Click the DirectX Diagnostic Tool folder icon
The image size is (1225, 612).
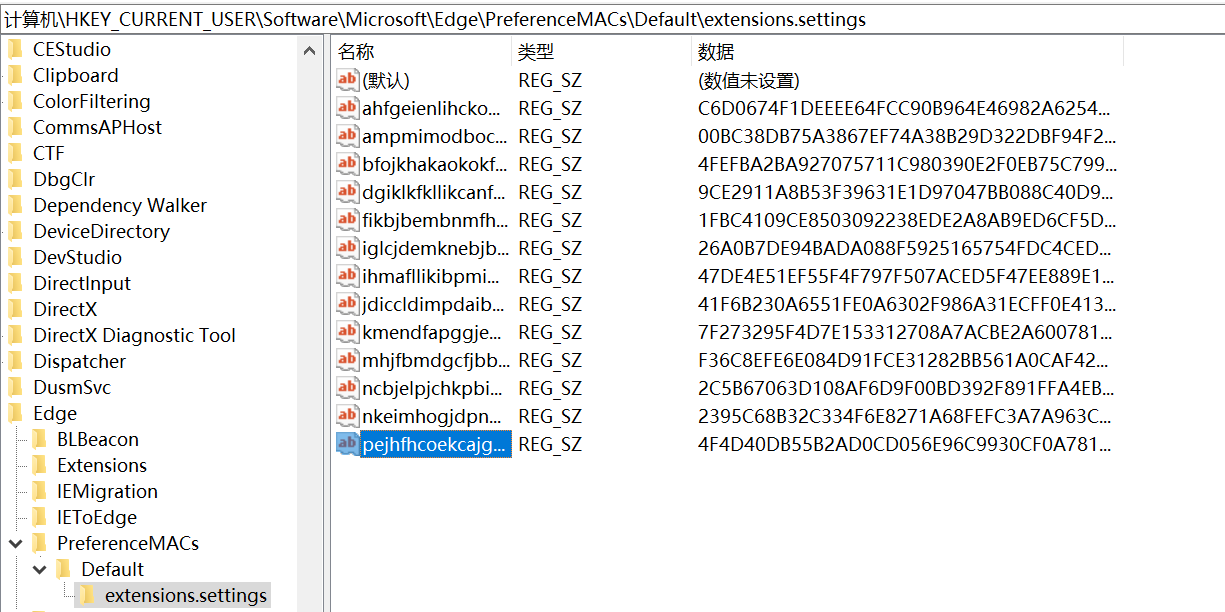[16, 335]
